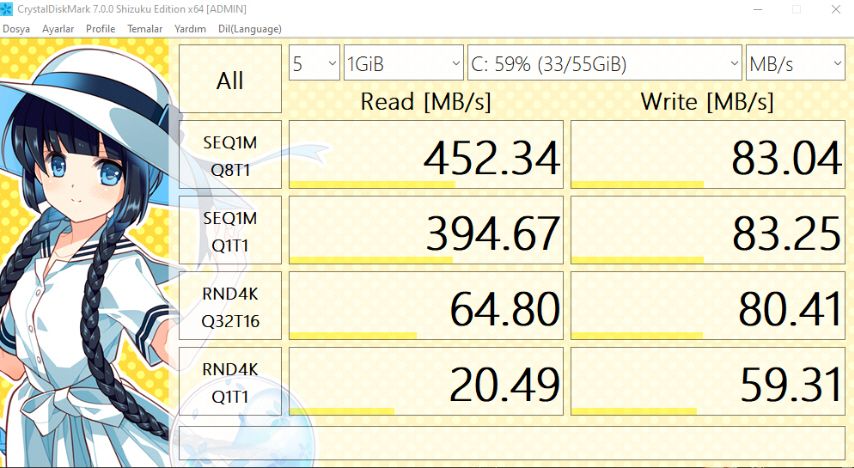
Task: Click the 394.67 read result
Action: tap(426, 230)
